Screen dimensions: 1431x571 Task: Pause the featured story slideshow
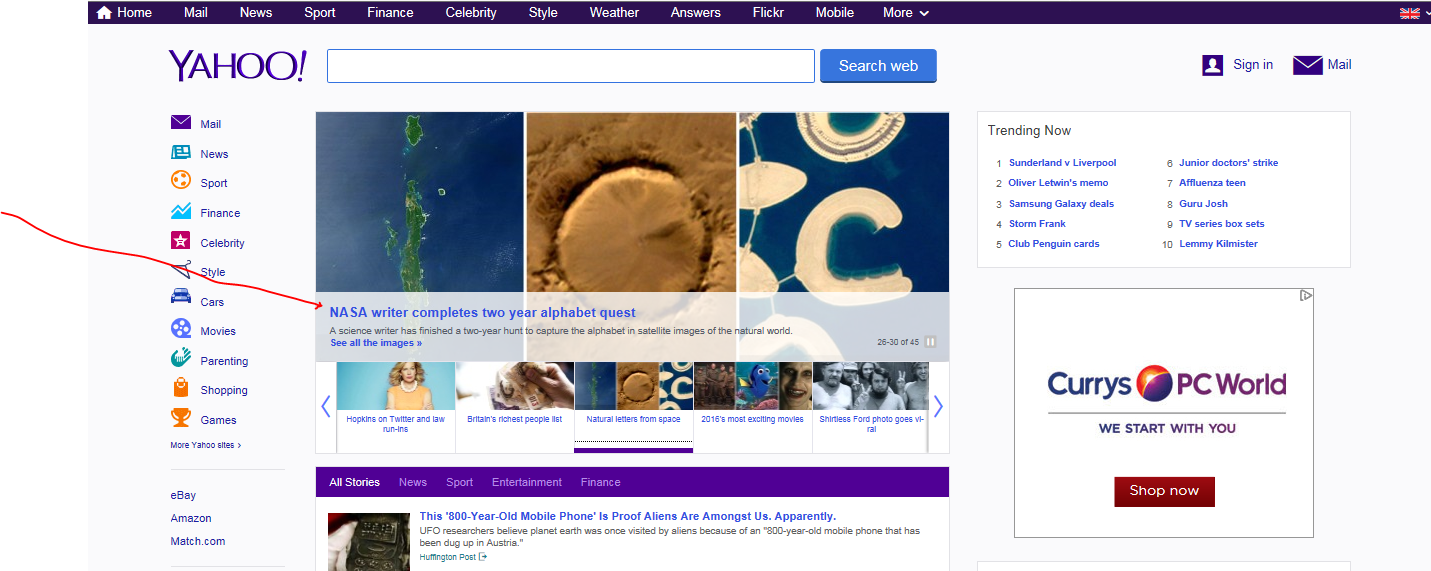(931, 342)
